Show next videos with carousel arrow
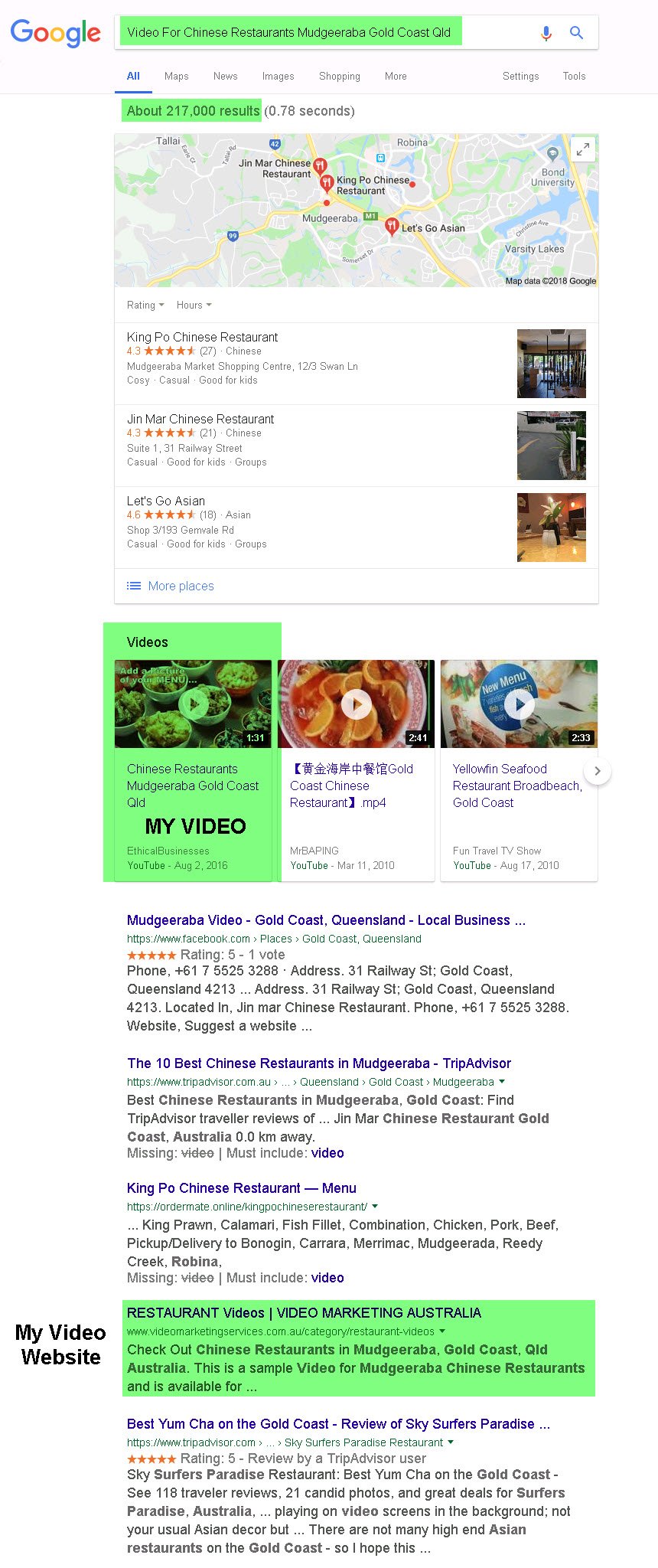 (598, 771)
